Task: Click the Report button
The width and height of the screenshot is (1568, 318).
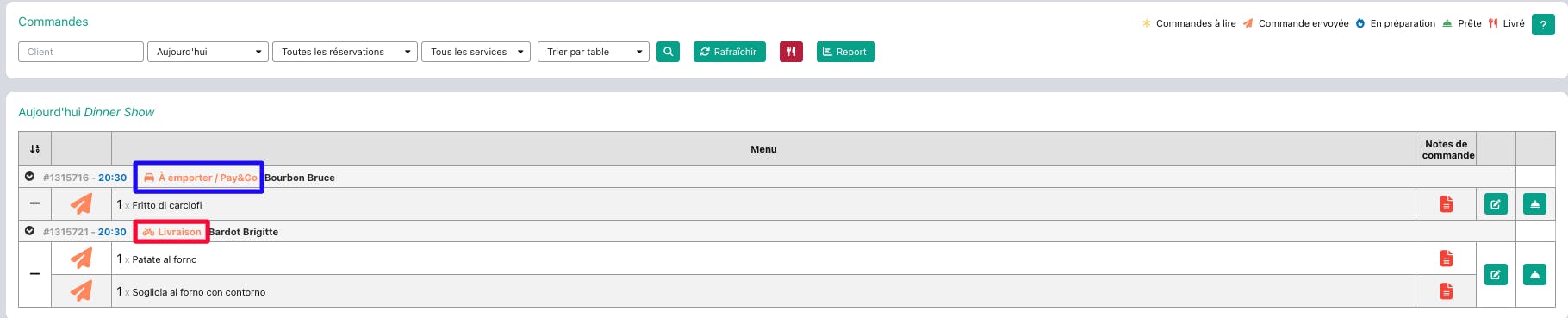Action: (846, 52)
